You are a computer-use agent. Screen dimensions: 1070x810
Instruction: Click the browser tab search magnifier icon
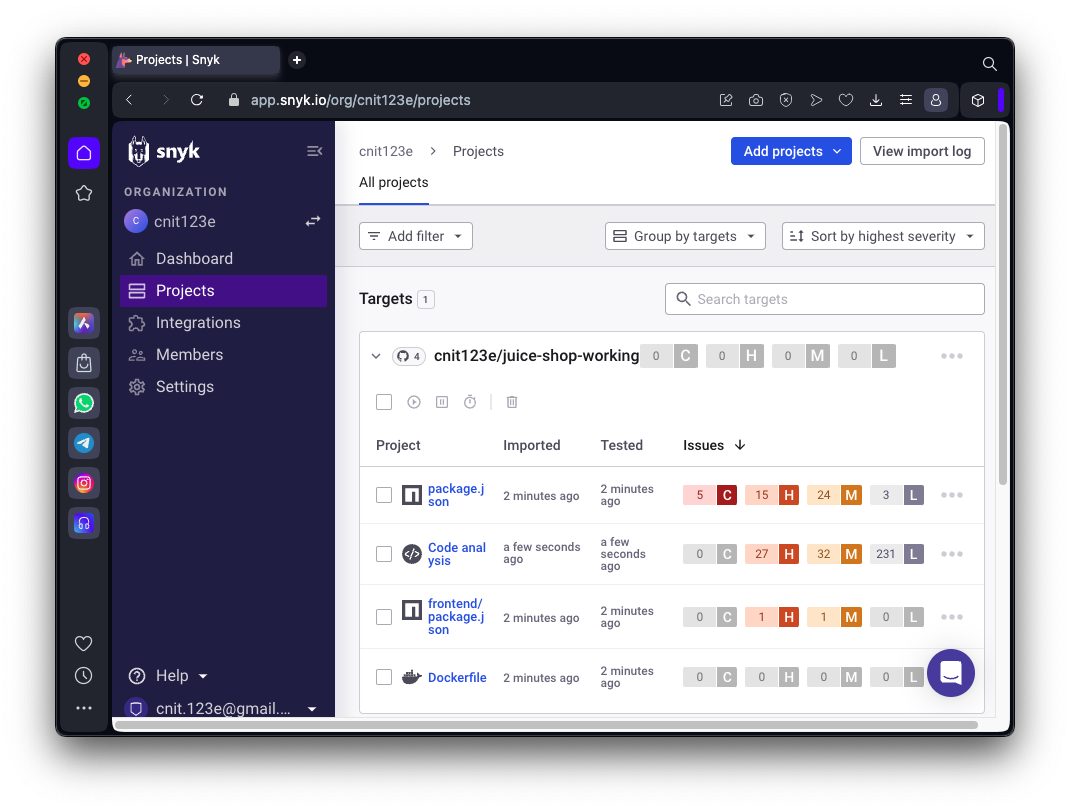[x=989, y=63]
